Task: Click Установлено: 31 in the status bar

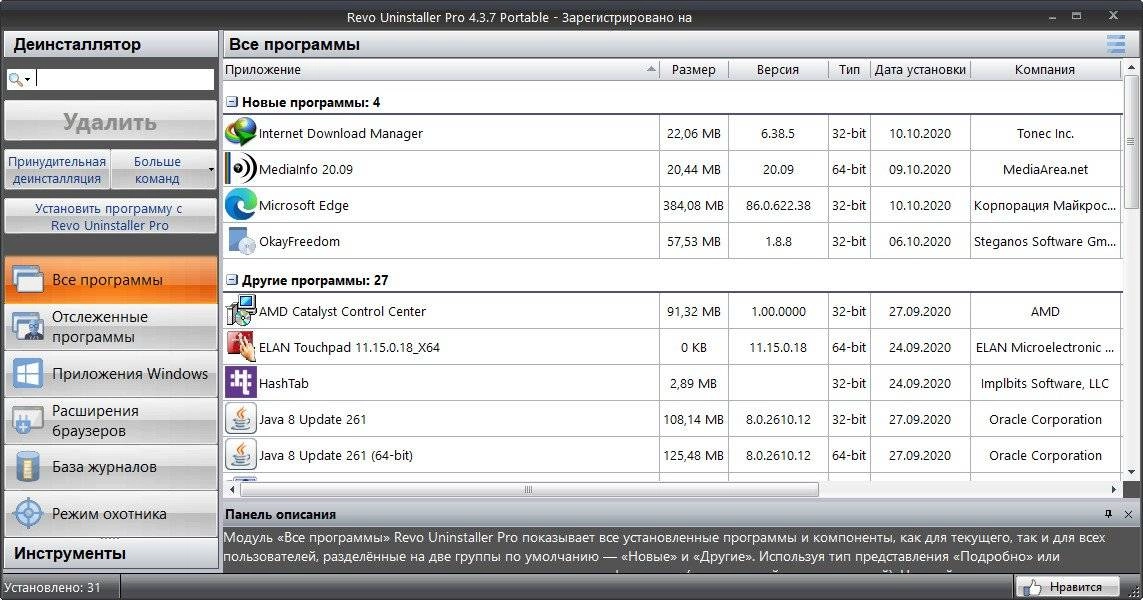Action: point(52,588)
